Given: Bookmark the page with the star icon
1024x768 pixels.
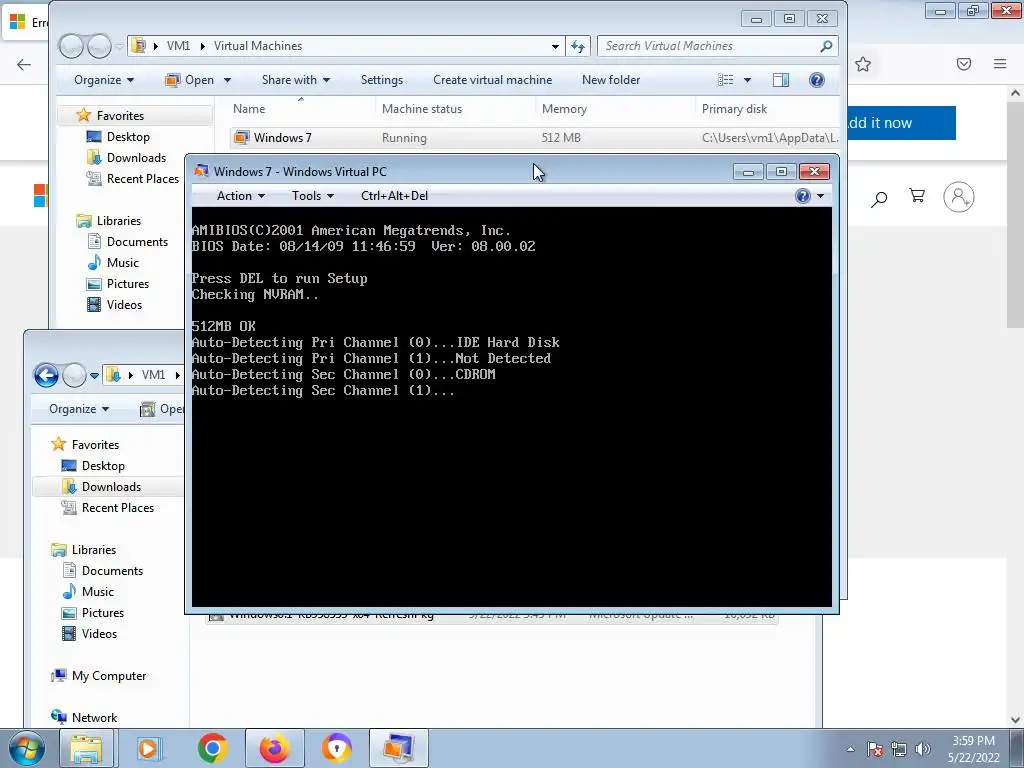Looking at the screenshot, I should (x=863, y=64).
